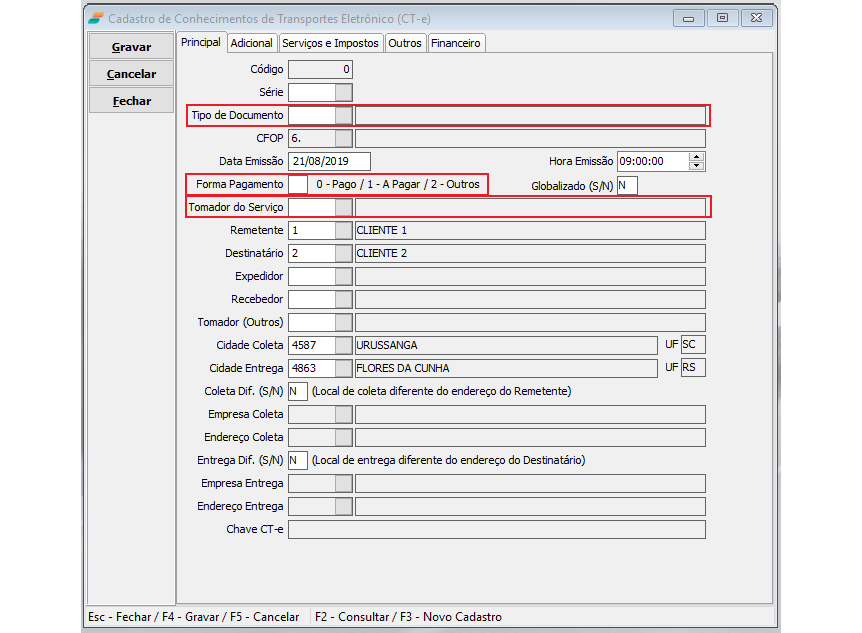This screenshot has width=862, height=633.
Task: Increase Hora Emissão with the up arrow
Action: click(697, 157)
